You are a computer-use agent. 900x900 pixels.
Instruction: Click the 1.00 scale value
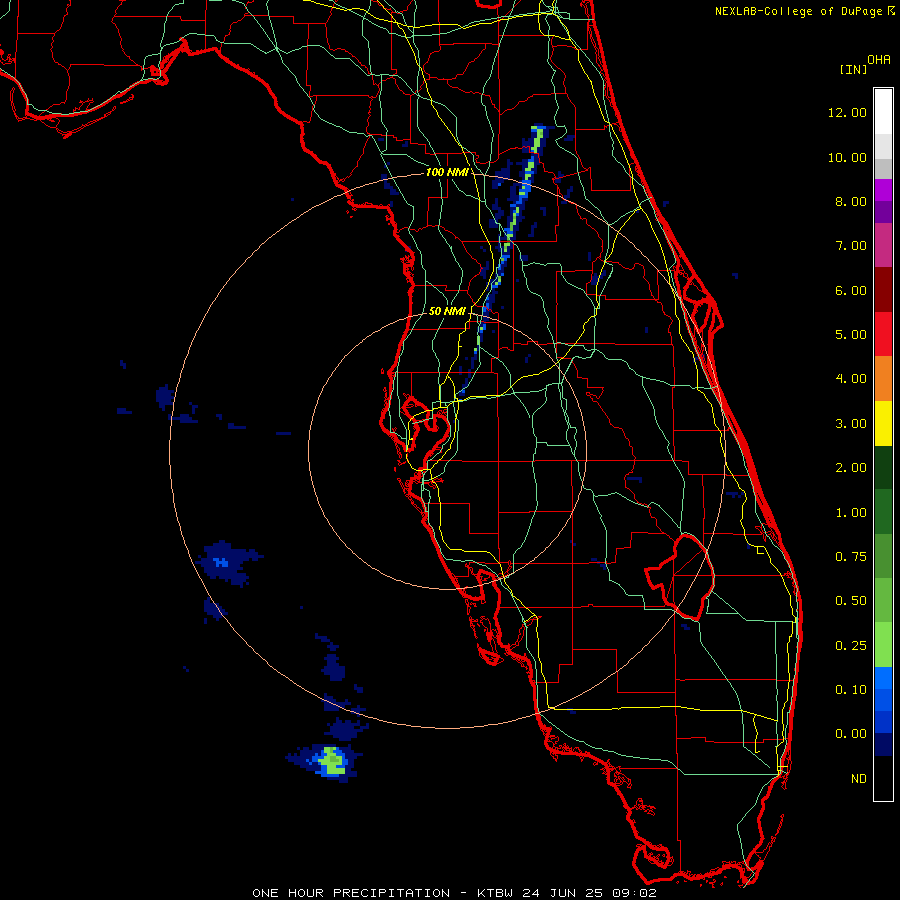(851, 513)
